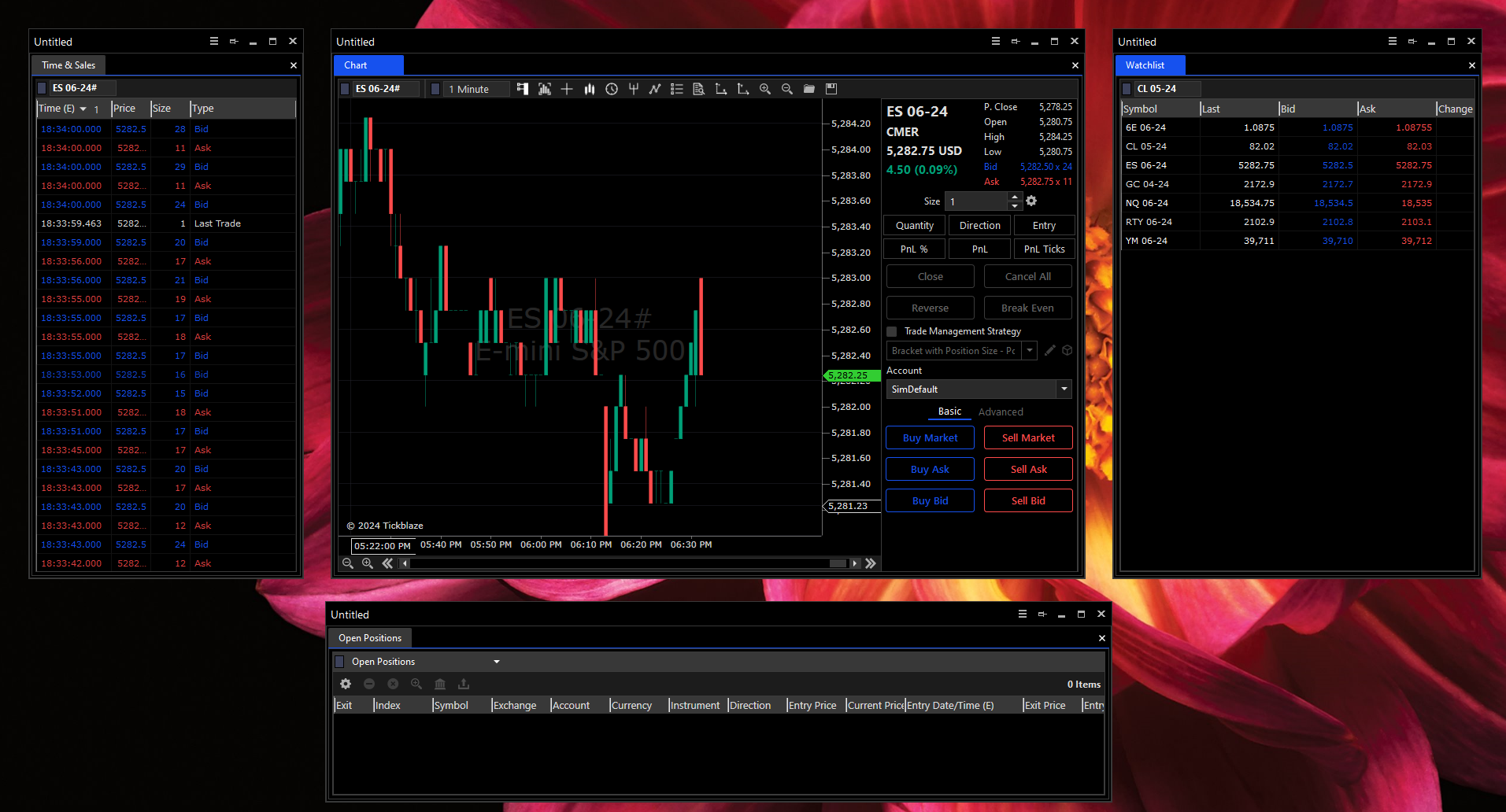Click the Buy Market button
The image size is (1506, 812).
(930, 437)
